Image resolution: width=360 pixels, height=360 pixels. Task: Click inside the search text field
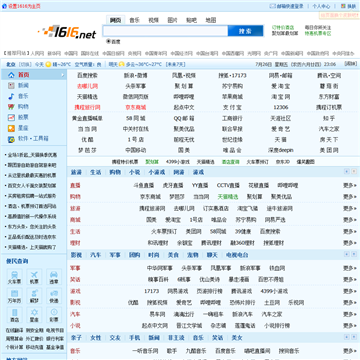click(165, 31)
